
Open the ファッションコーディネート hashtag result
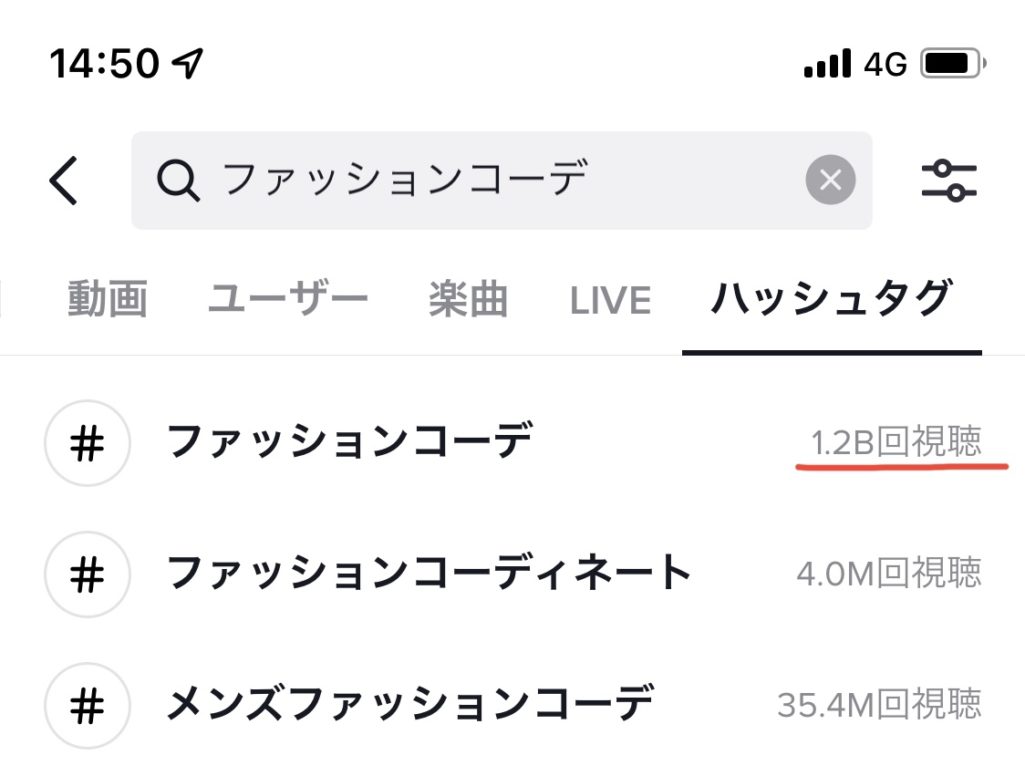(512, 574)
